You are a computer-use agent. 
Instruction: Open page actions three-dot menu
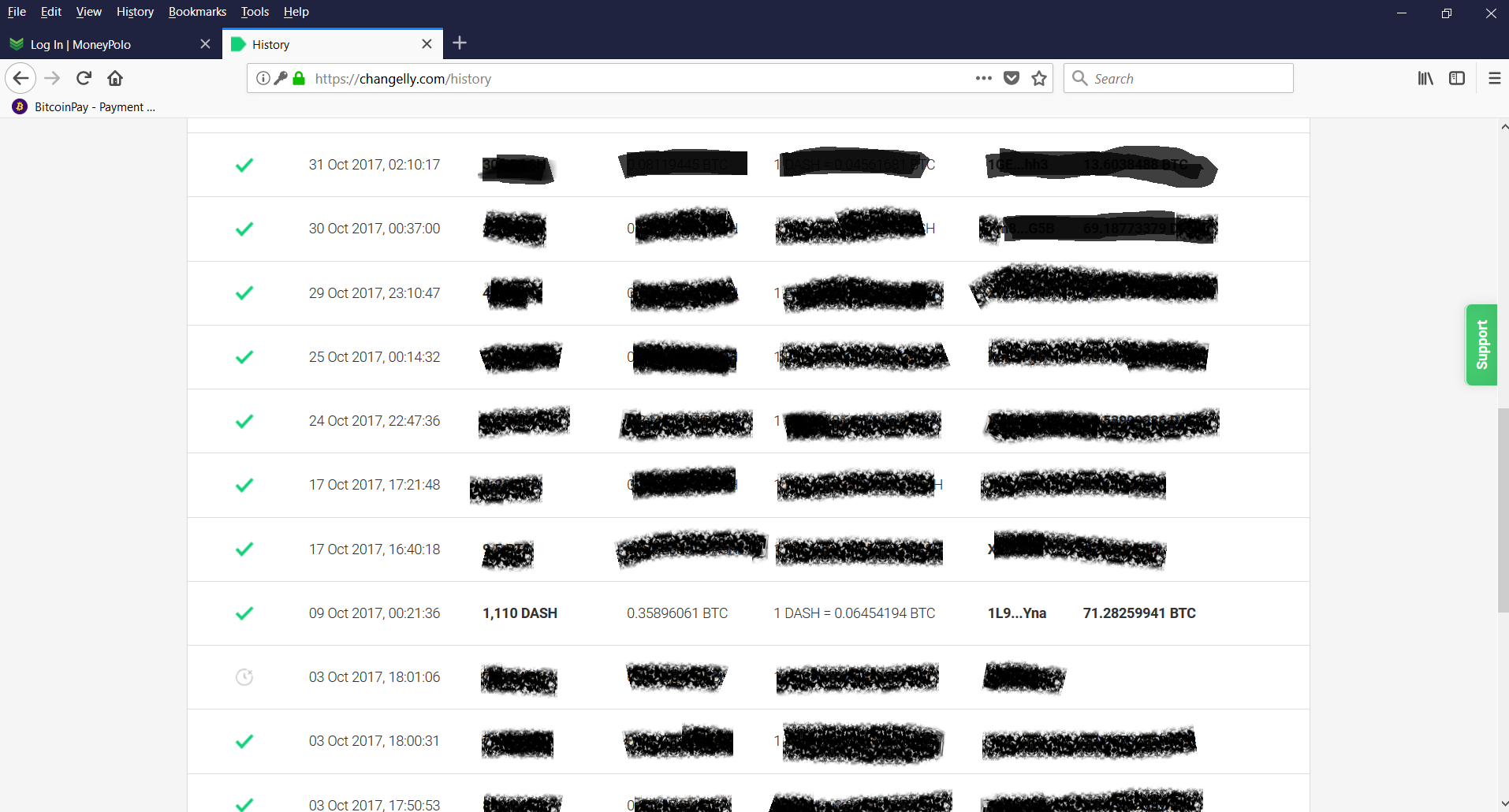[x=983, y=78]
